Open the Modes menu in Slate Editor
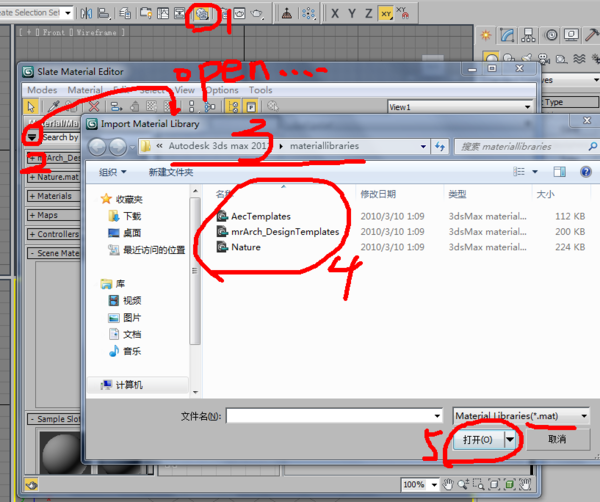The height and width of the screenshot is (502, 600). 42,90
